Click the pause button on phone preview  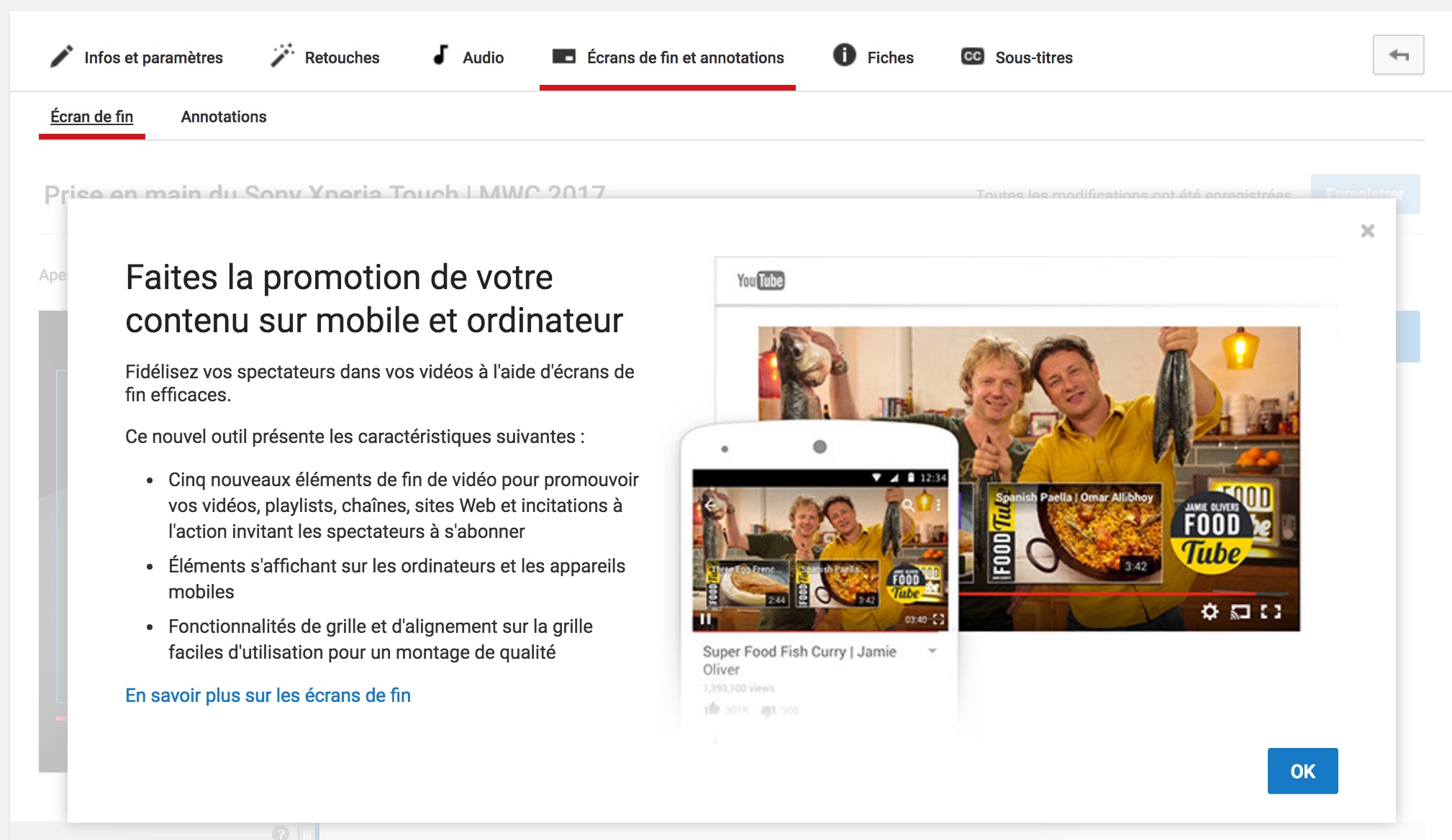click(706, 618)
